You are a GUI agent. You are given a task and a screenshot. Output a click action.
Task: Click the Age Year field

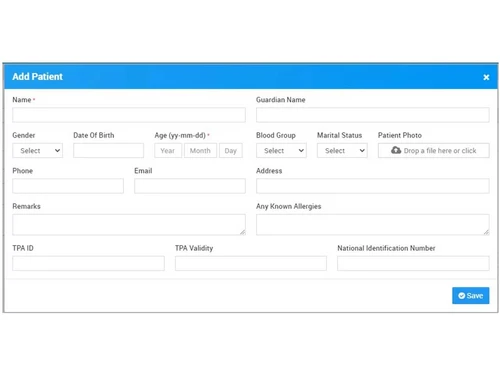(168, 150)
